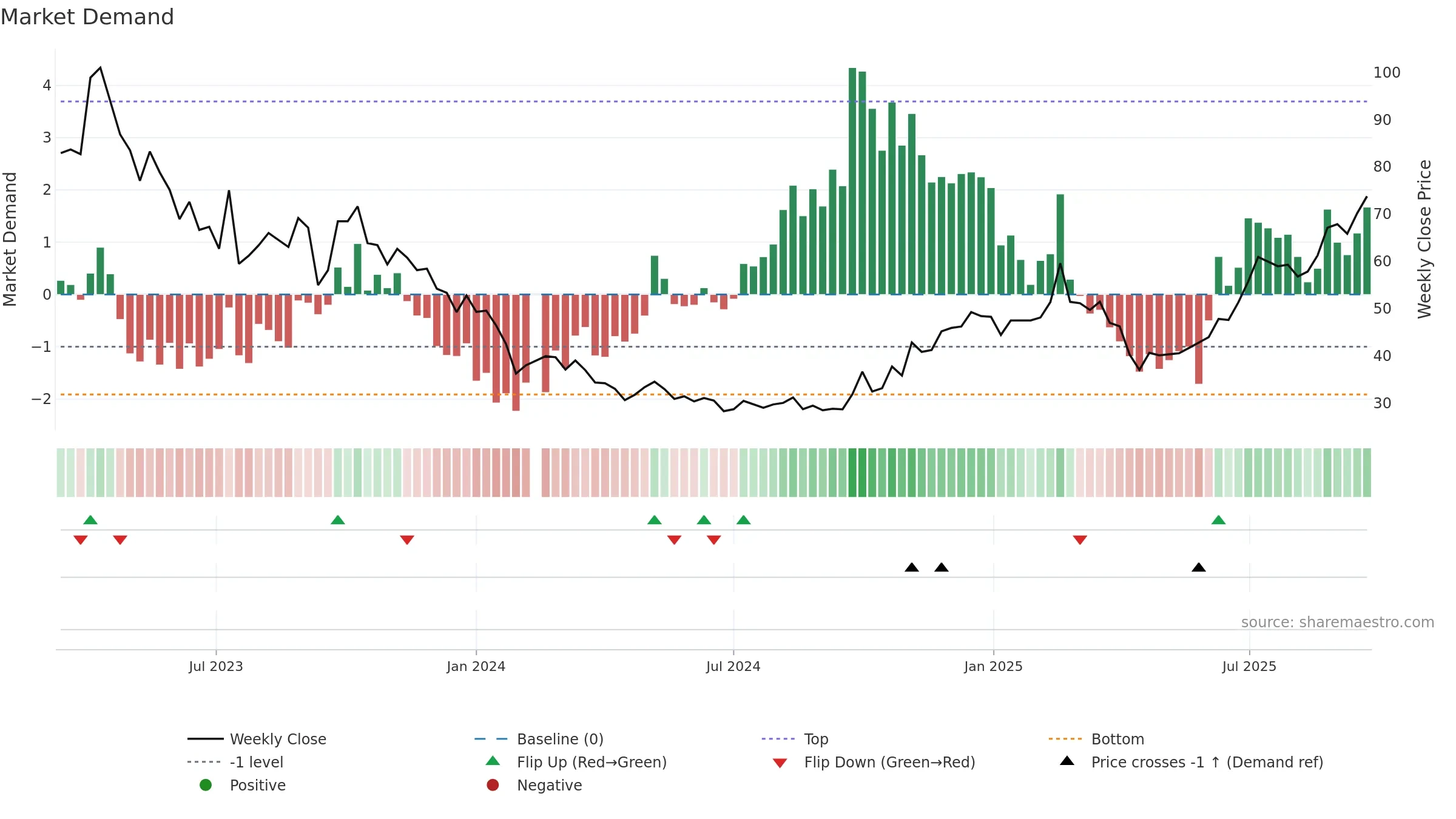Screen dimensions: 1456x819
Task: Click the dotted gray -1 level legend line sample
Action: click(204, 762)
